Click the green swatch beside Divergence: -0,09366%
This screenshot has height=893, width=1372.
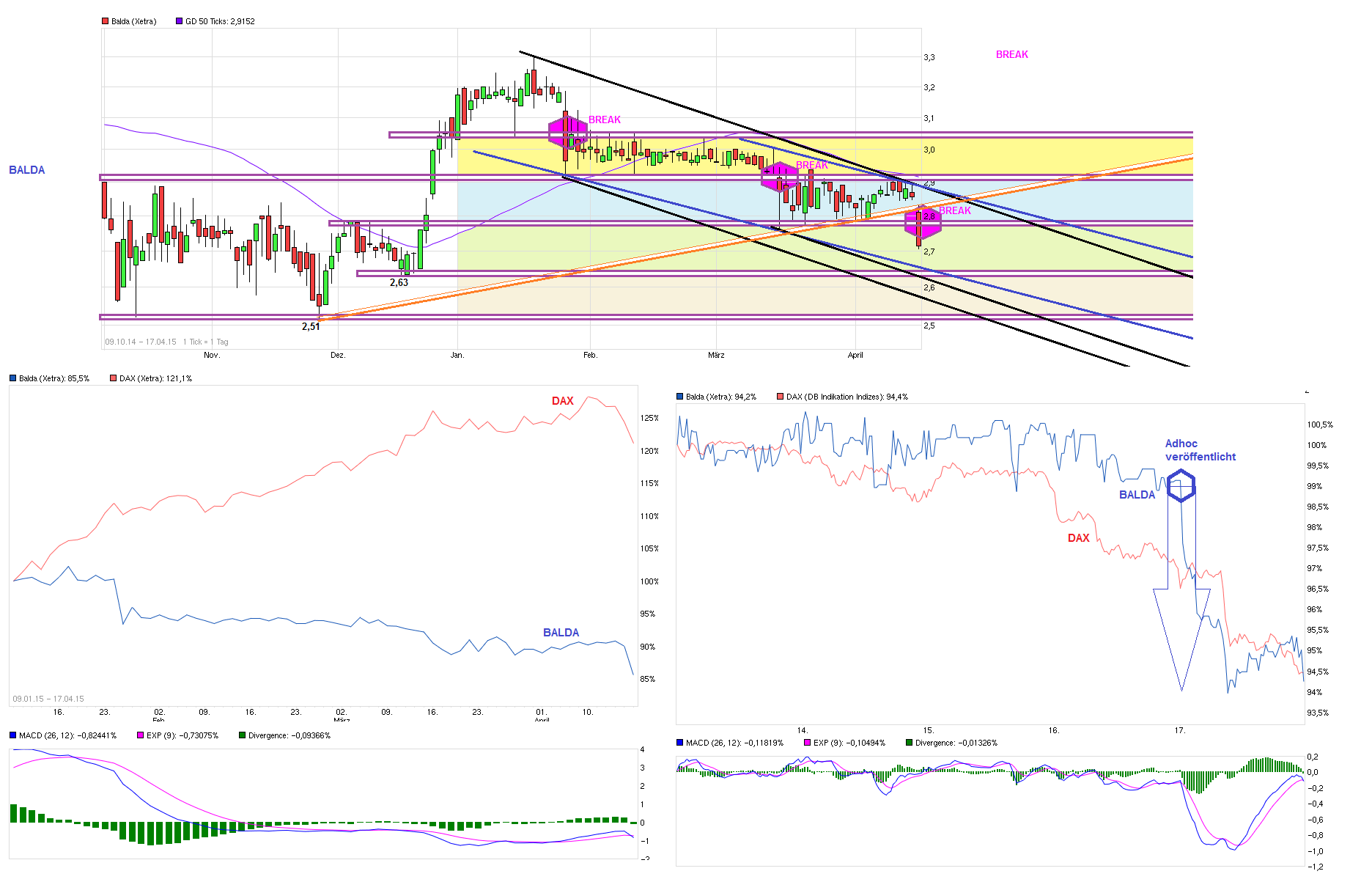tap(242, 735)
